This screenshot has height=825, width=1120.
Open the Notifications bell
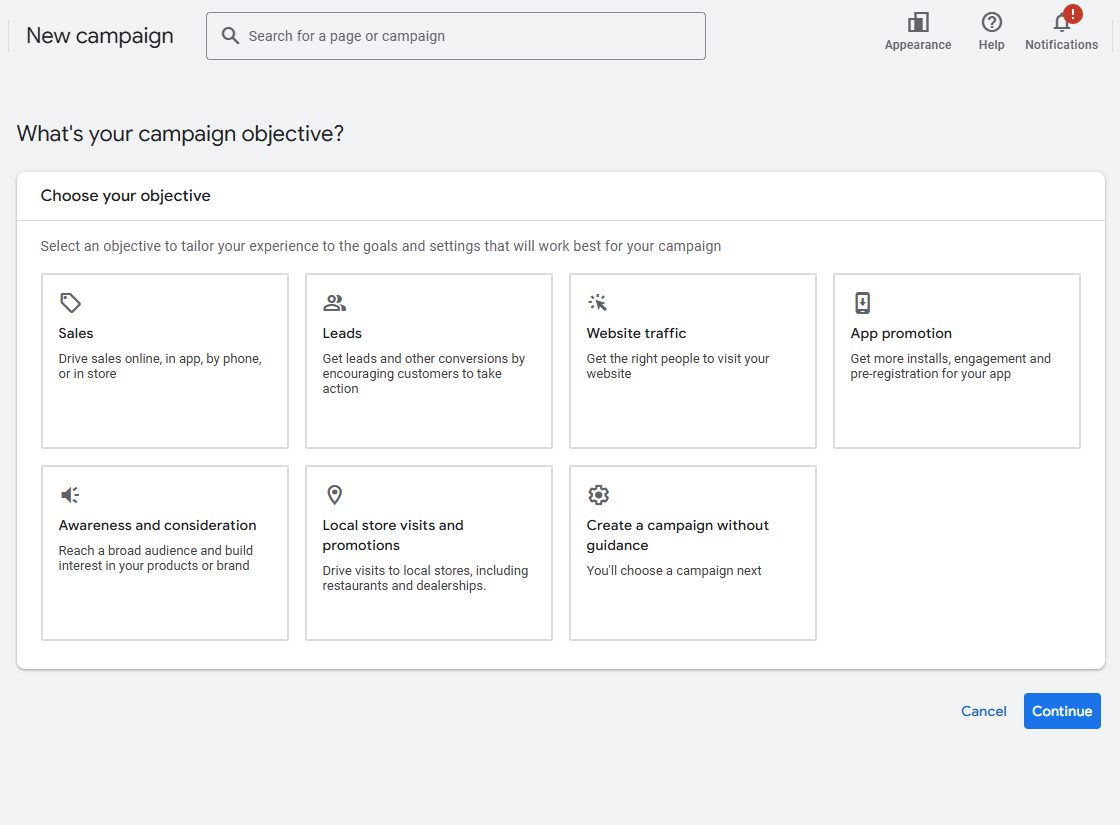click(x=1061, y=23)
